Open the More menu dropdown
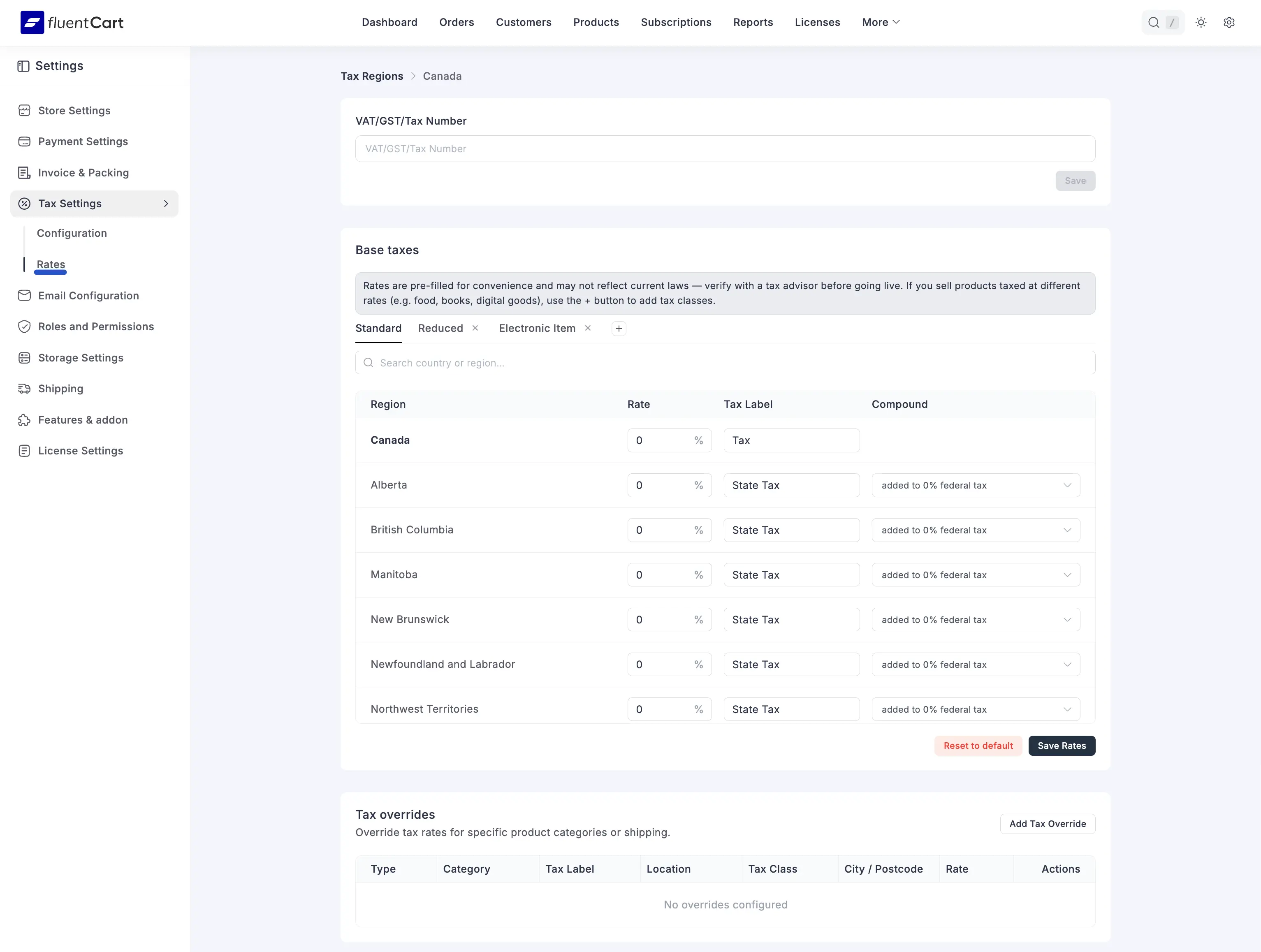The height and width of the screenshot is (952, 1261). [x=880, y=22]
